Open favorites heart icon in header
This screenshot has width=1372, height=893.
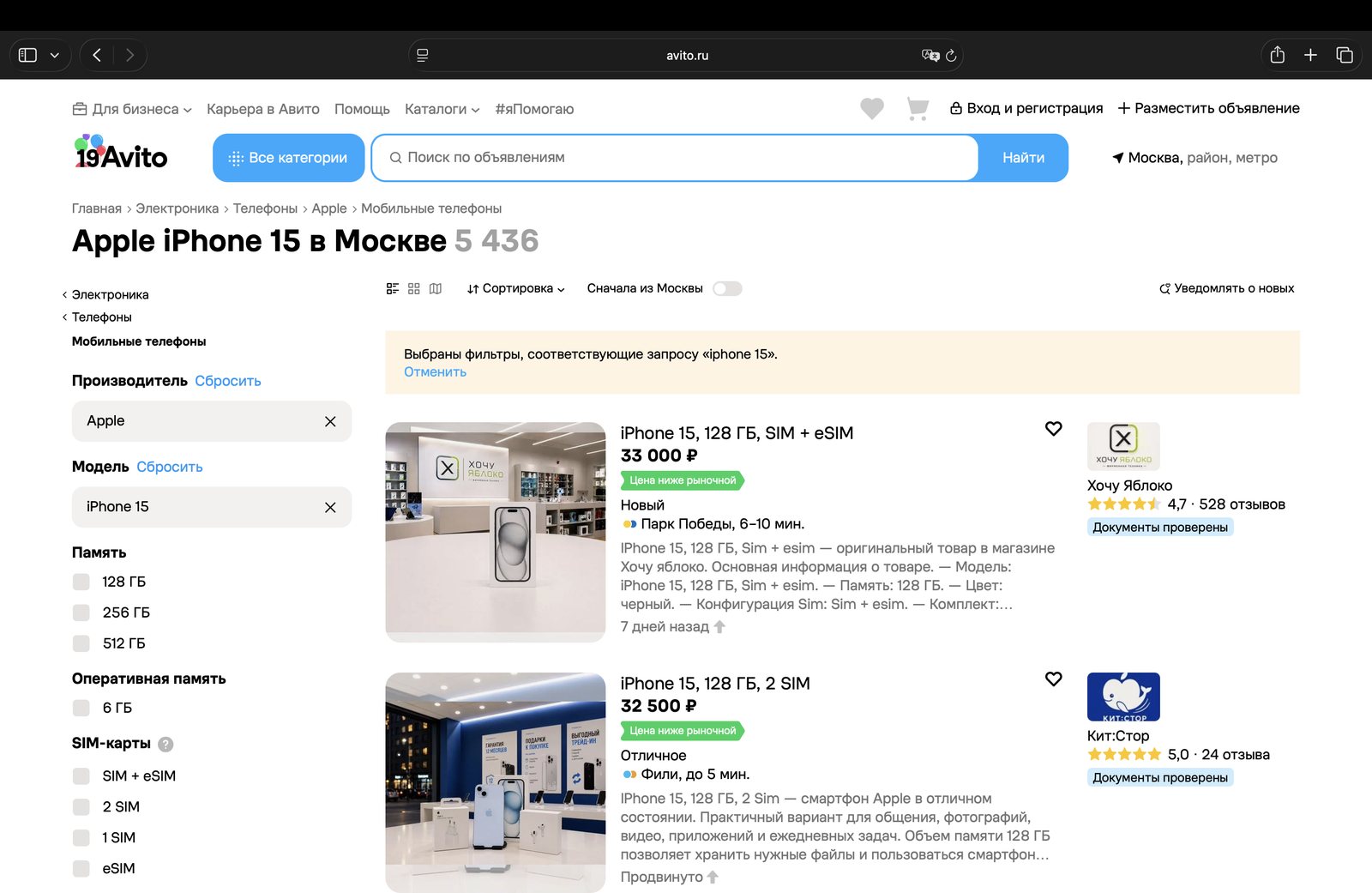click(872, 108)
